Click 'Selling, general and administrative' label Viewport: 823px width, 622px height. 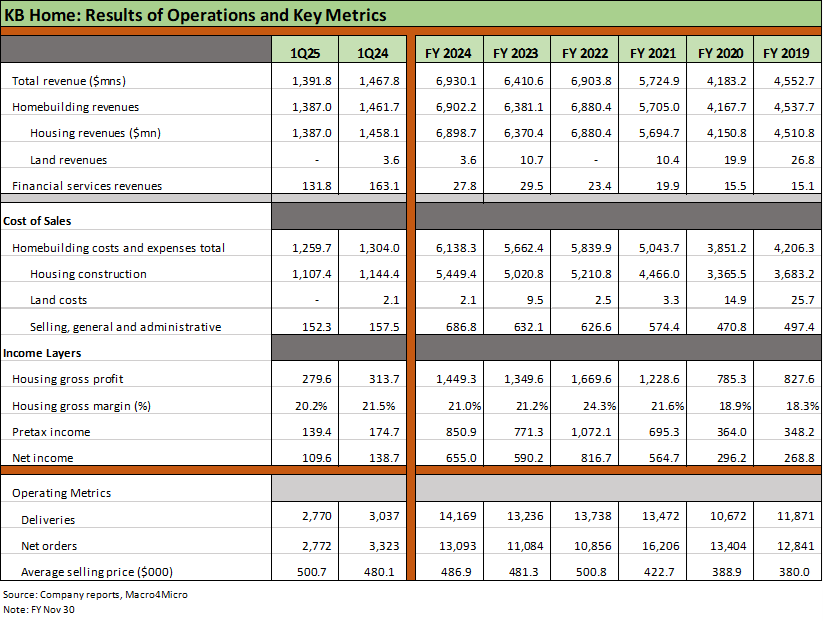click(125, 327)
